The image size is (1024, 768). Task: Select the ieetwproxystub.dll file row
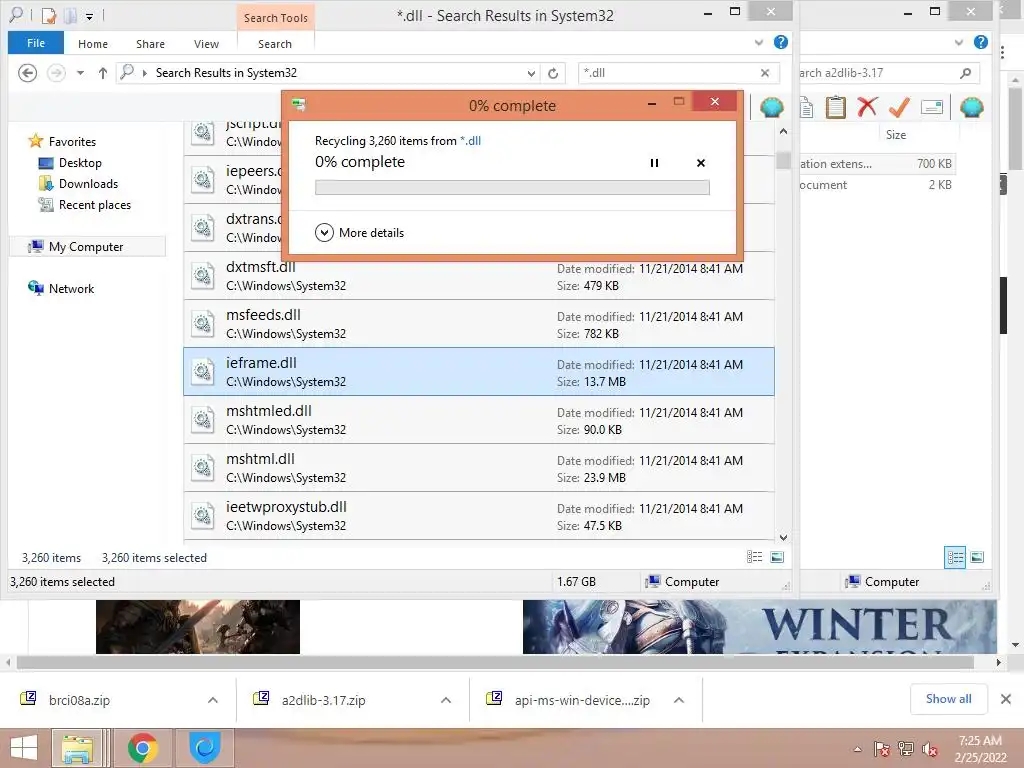click(x=479, y=516)
